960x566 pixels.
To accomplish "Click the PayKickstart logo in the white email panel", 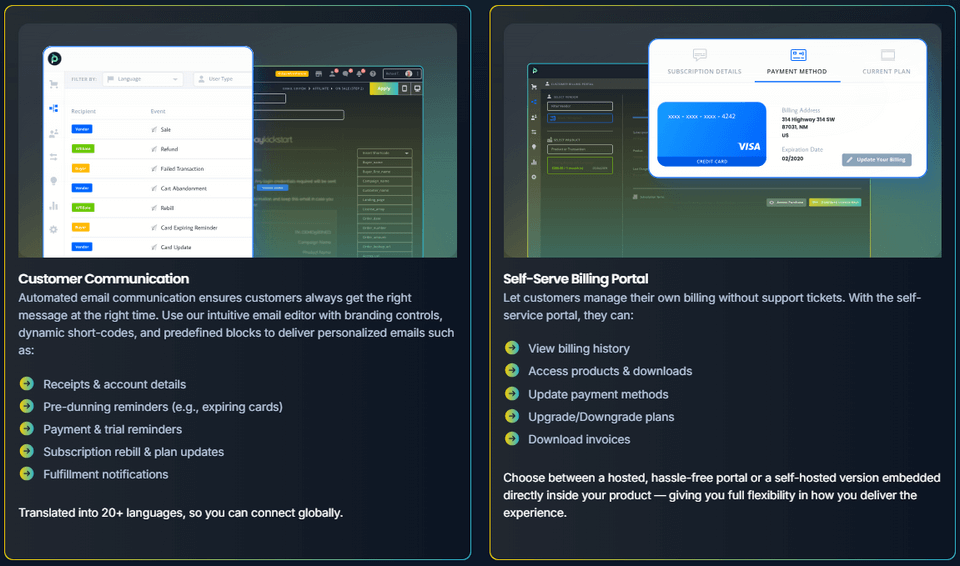I will [54, 59].
